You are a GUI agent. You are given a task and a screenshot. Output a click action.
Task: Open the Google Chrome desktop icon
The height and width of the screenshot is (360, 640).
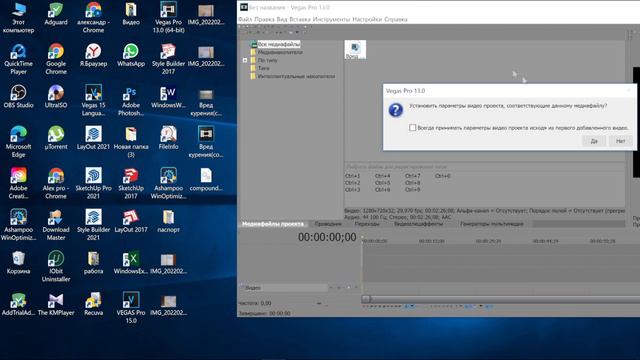56,59
